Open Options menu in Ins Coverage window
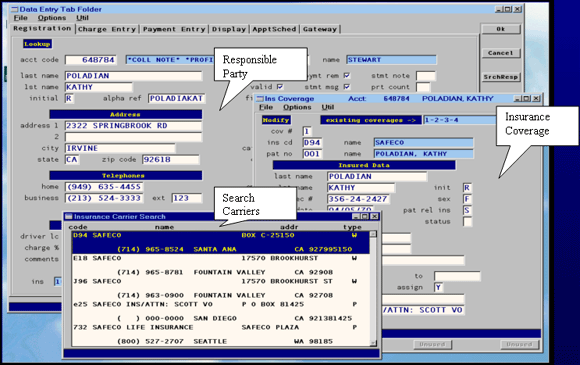 tap(297, 107)
